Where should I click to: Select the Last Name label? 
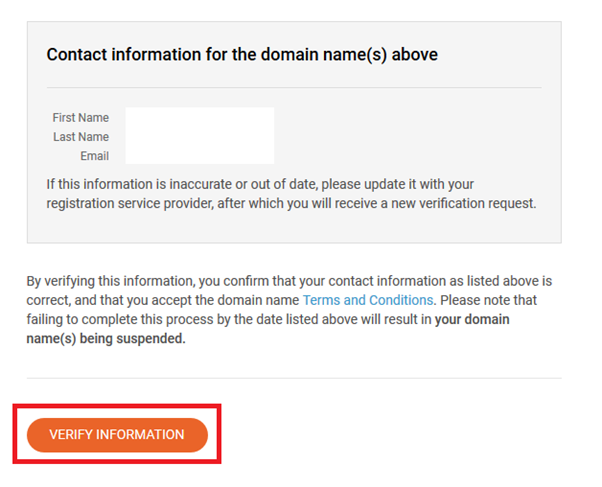(81, 137)
